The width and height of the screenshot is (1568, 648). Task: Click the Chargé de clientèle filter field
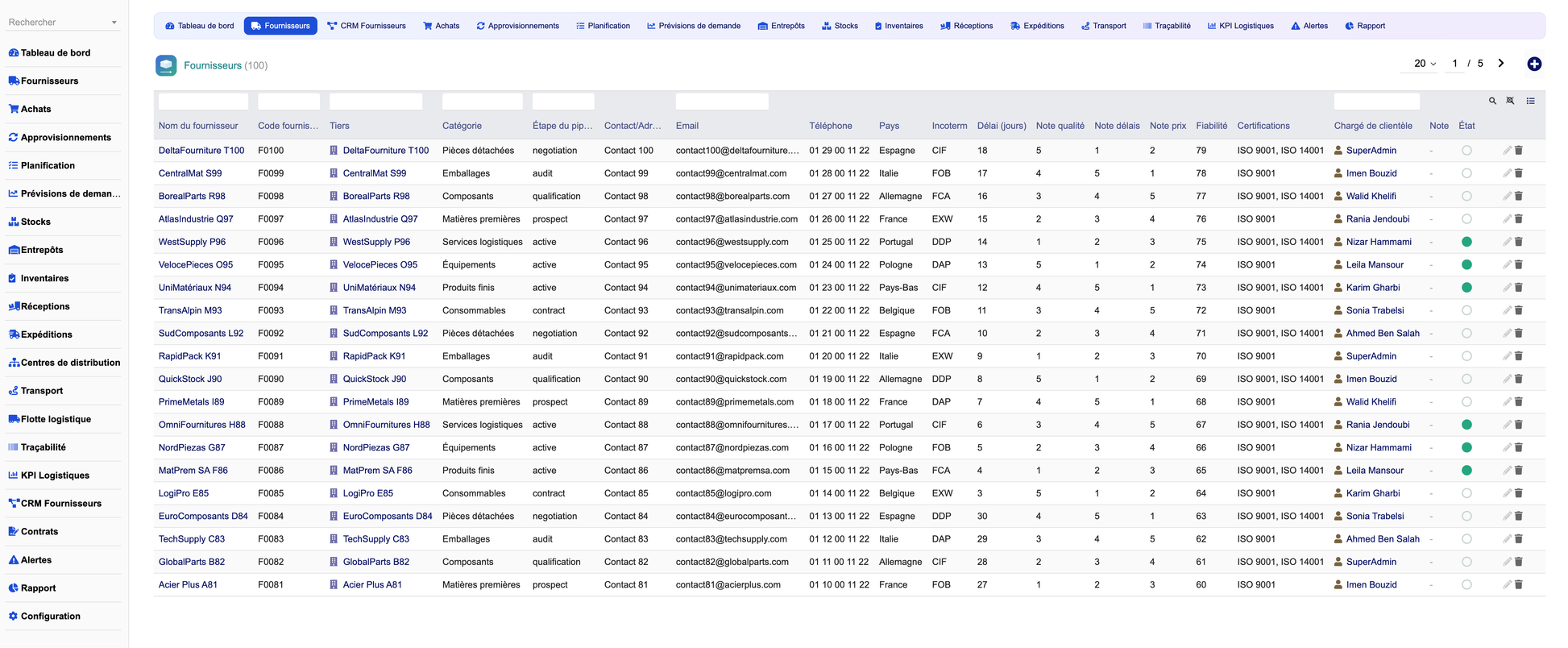click(1376, 102)
